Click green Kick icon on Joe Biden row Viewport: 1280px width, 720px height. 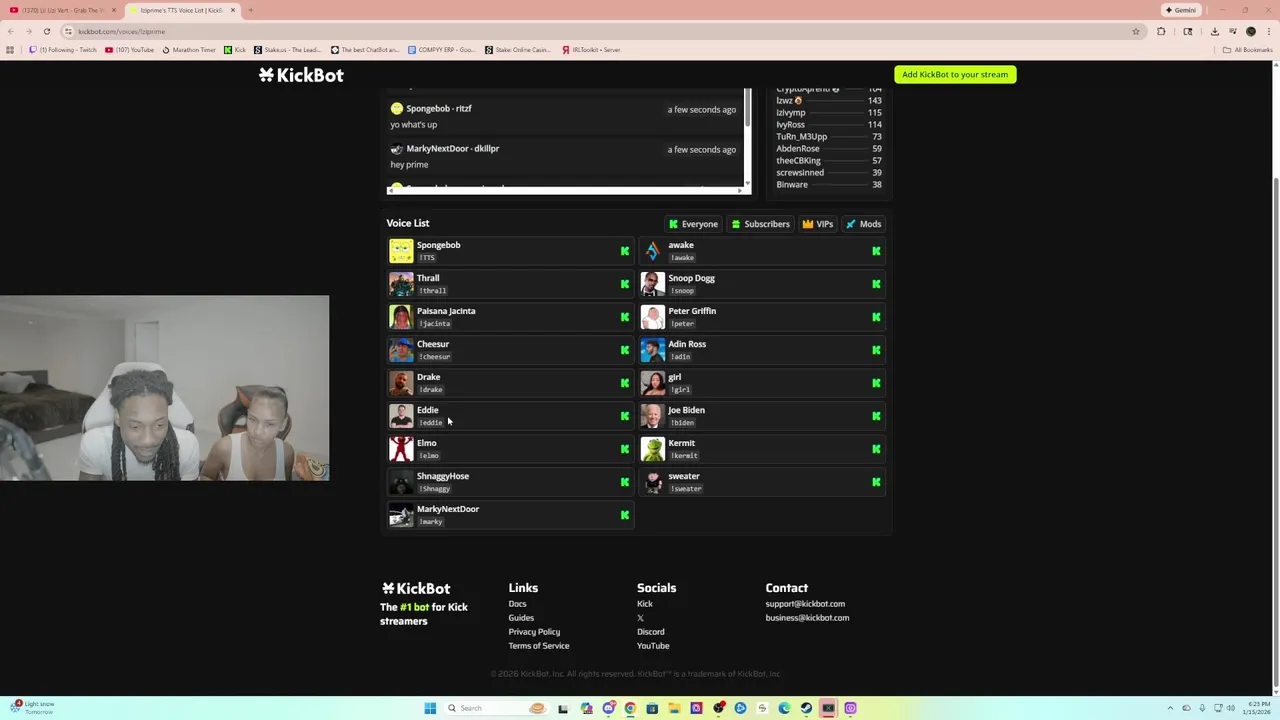click(876, 416)
